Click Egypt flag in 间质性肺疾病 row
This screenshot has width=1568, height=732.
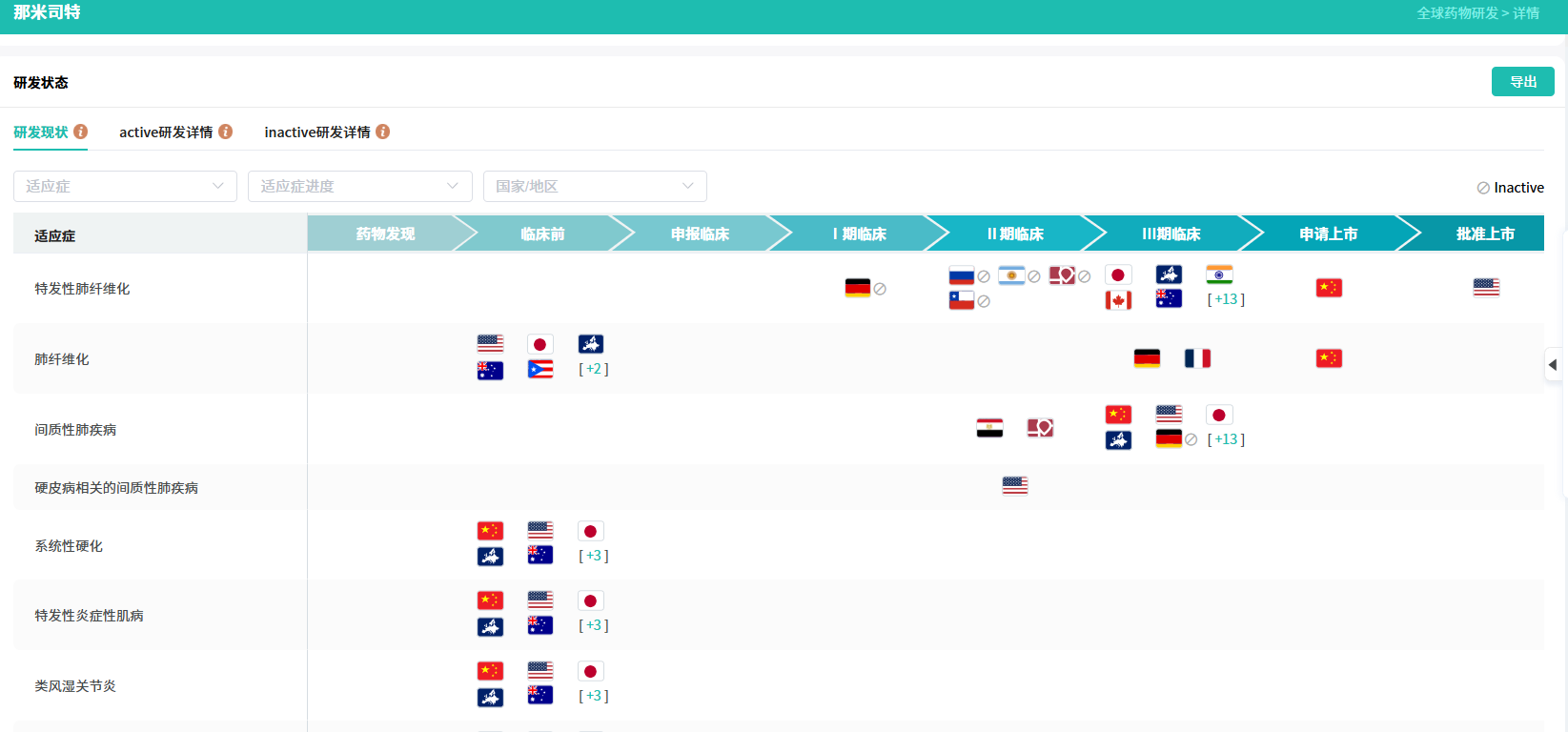(989, 428)
